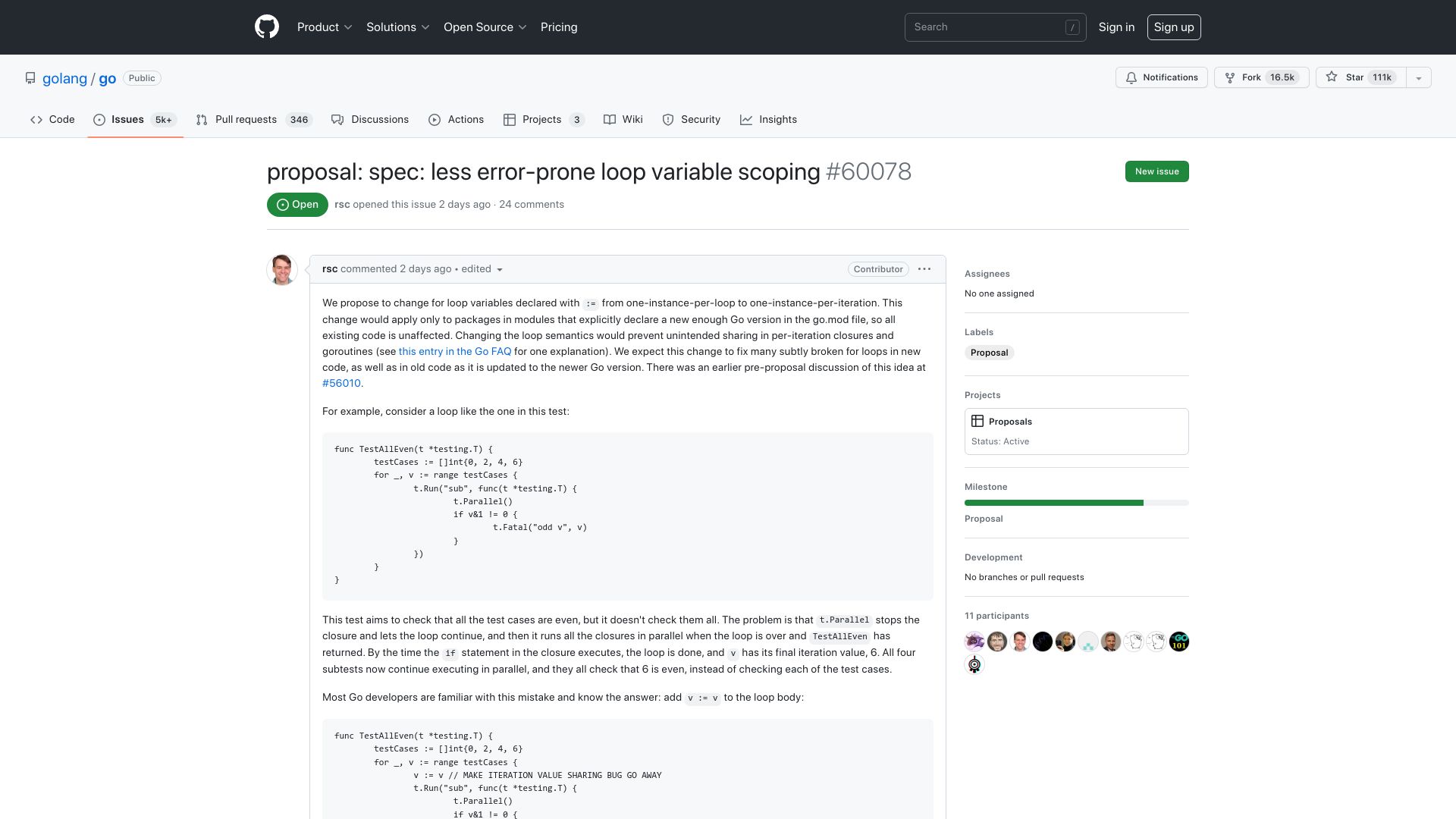This screenshot has height=819, width=1456.
Task: Open the star list dropdown arrow
Action: pos(1419,77)
